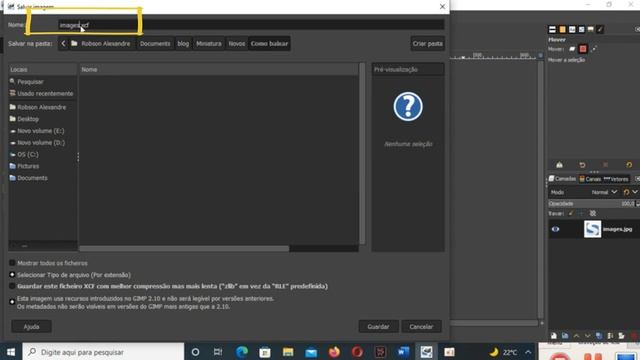
Task: Duplicate layer icon in Layers panel
Action: pos(599,336)
